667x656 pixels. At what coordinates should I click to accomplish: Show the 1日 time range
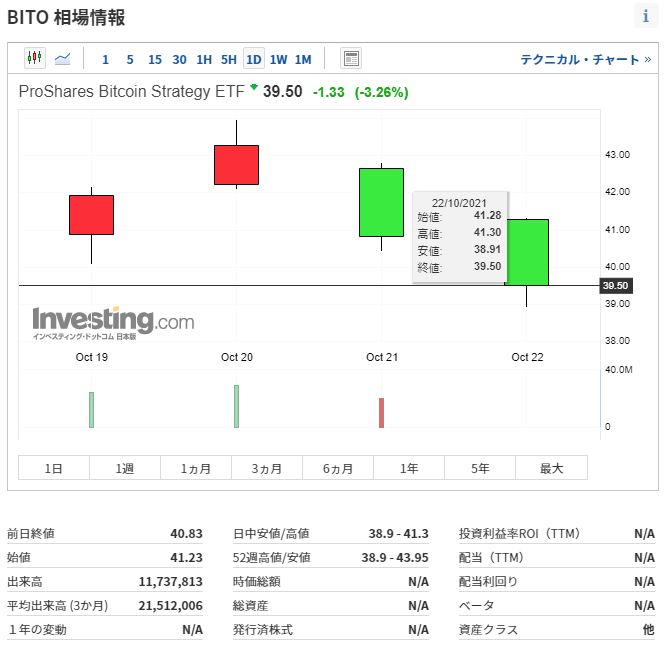54,468
